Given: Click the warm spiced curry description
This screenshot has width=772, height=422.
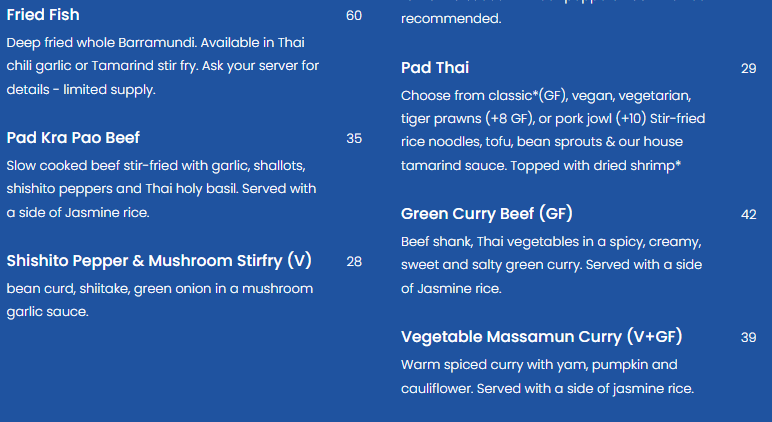Looking at the screenshot, I should pos(547,377).
